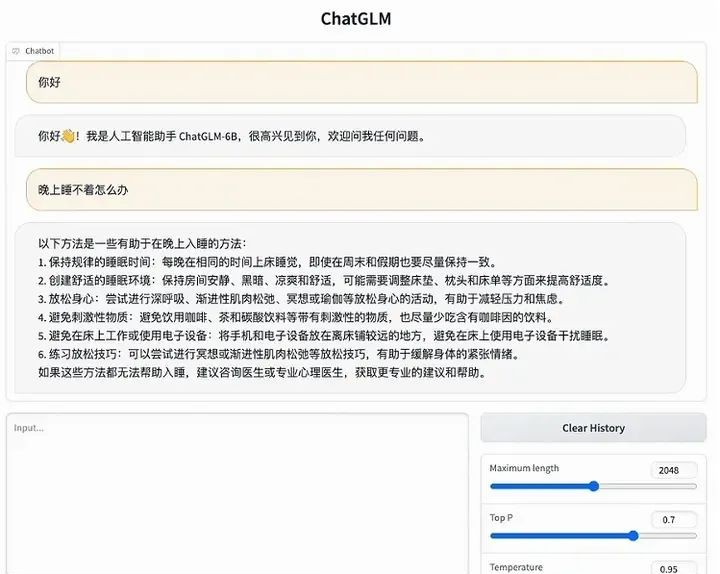Click the Chatbot label icon
Screen dimensions: 720x574
point(16,51)
